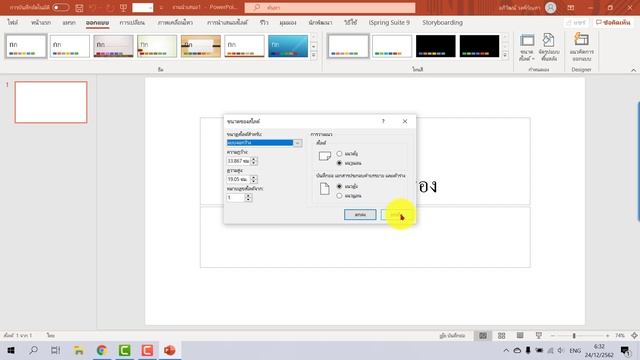Click the Save icon in title bar

pyautogui.click(x=79, y=8)
